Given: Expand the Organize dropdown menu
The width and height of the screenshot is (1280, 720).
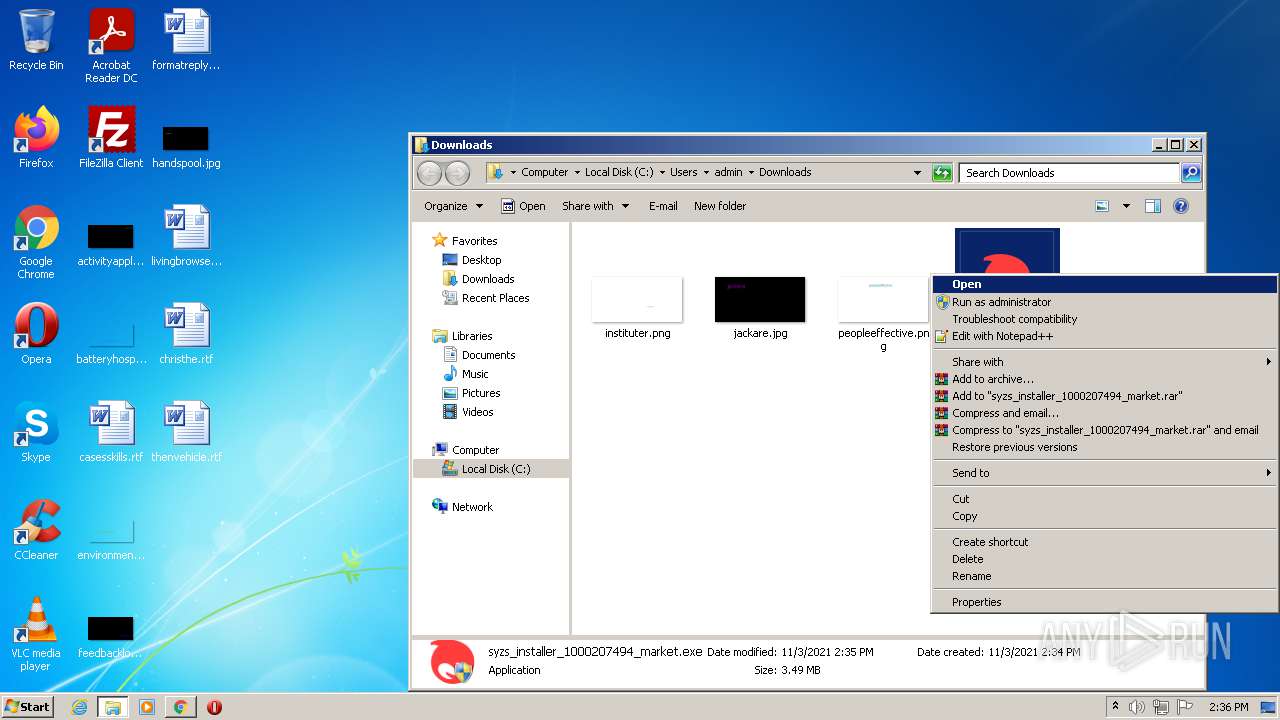Looking at the screenshot, I should 453,206.
